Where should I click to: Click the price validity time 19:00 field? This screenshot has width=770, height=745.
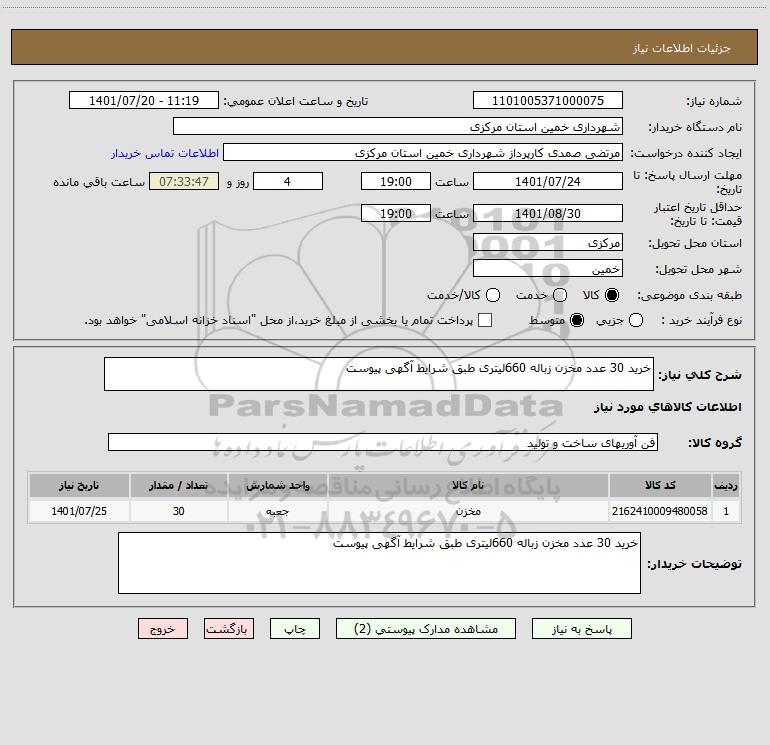pos(396,214)
